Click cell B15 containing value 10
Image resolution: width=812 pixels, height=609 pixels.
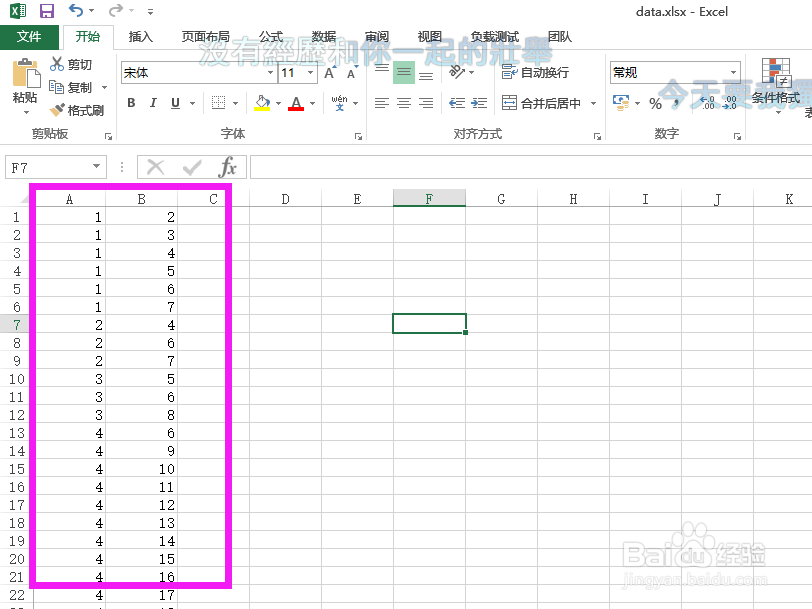141,469
